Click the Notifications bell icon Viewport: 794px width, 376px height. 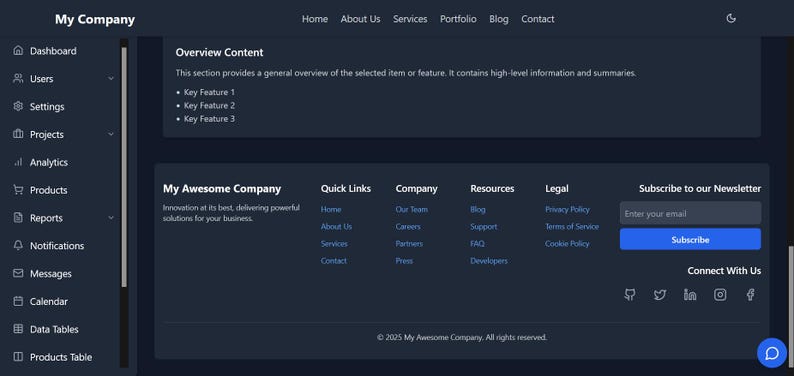[x=18, y=245]
